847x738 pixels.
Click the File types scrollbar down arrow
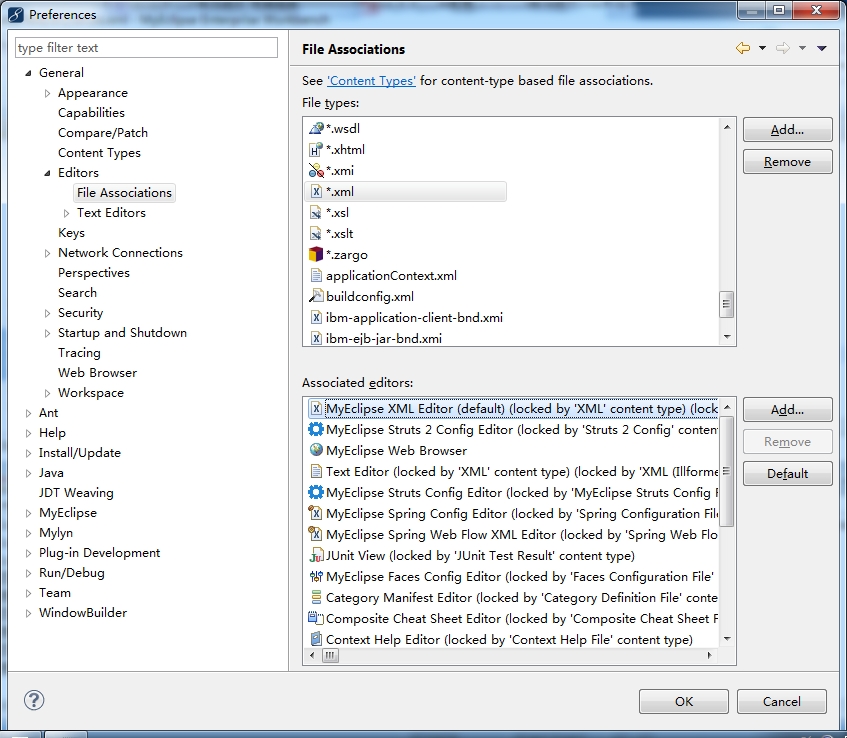(x=727, y=337)
